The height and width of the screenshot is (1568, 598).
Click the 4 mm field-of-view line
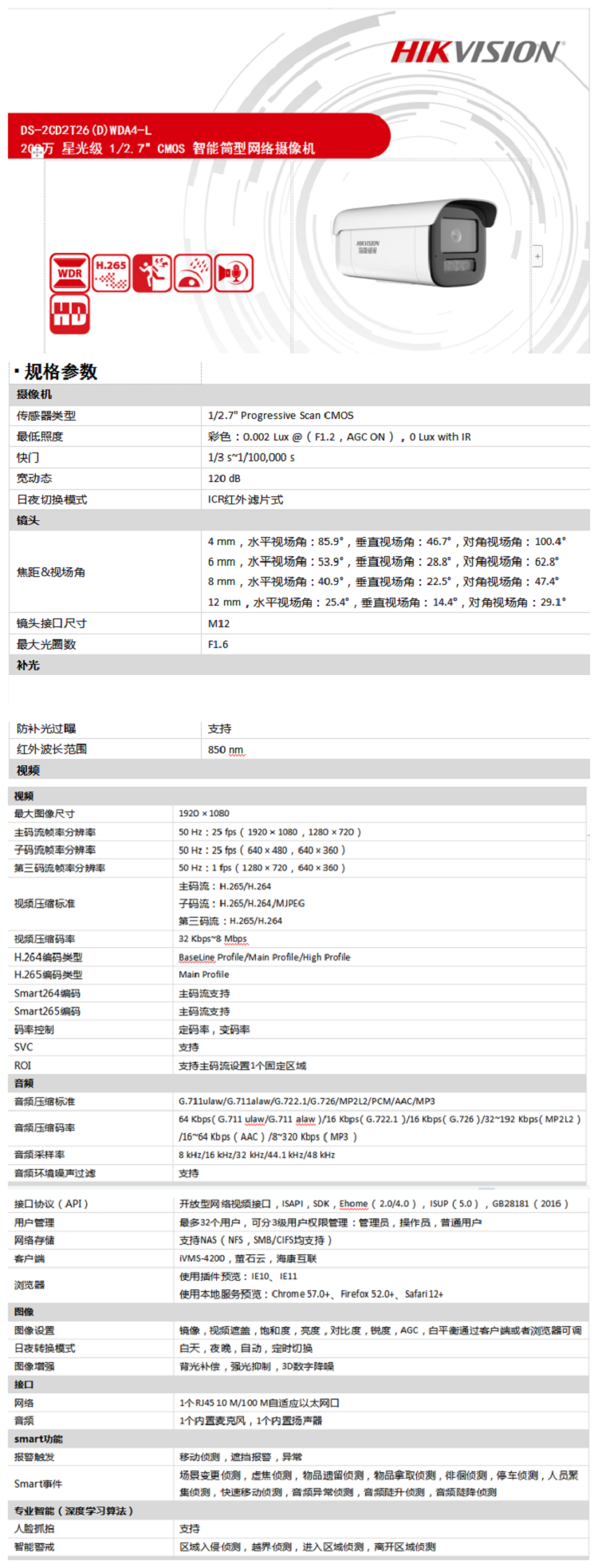[x=387, y=541]
